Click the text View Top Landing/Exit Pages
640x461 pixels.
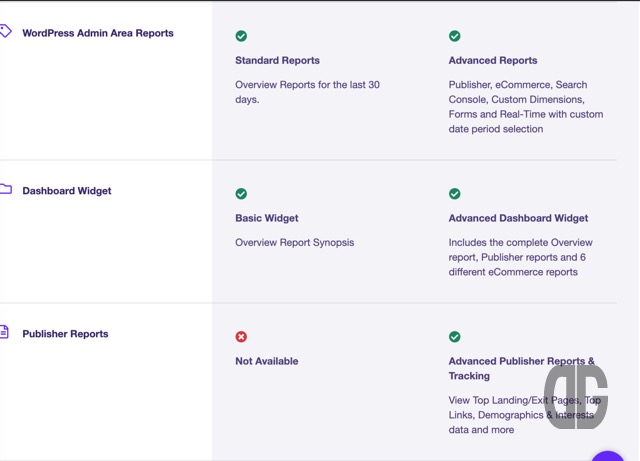point(524,415)
